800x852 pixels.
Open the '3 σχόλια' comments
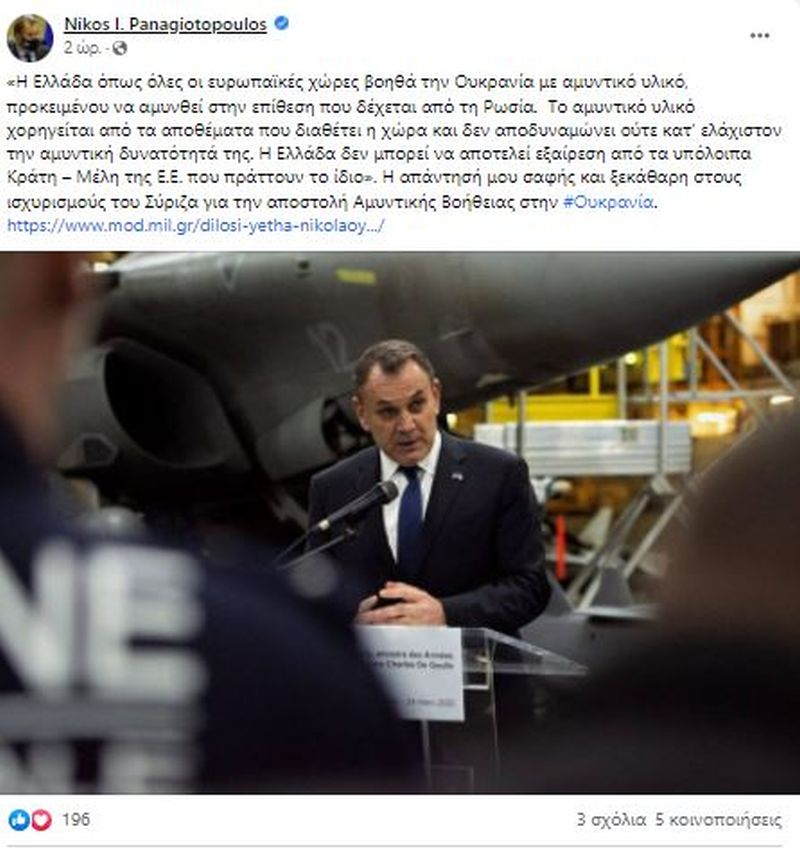click(x=611, y=820)
